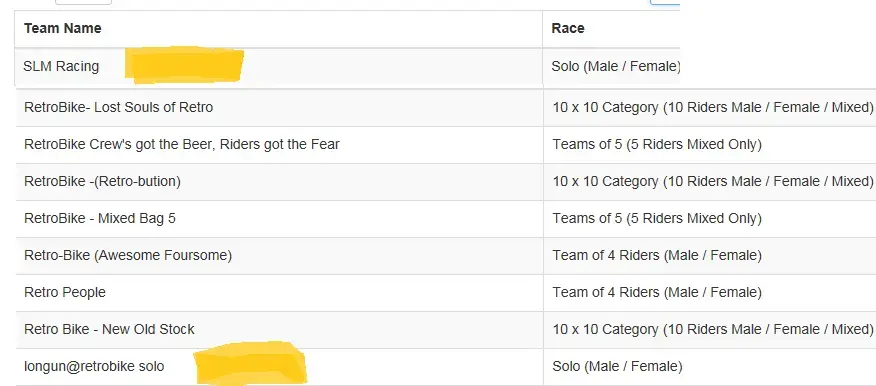Image resolution: width=876 pixels, height=386 pixels.
Task: Click Solo race cell for longun@retrobike
Action: click(x=617, y=367)
